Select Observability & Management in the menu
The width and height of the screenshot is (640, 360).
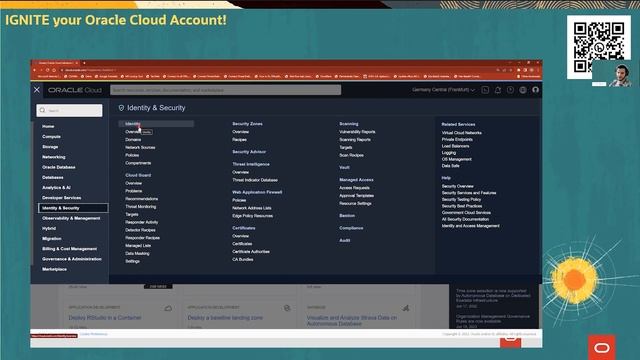point(71,218)
